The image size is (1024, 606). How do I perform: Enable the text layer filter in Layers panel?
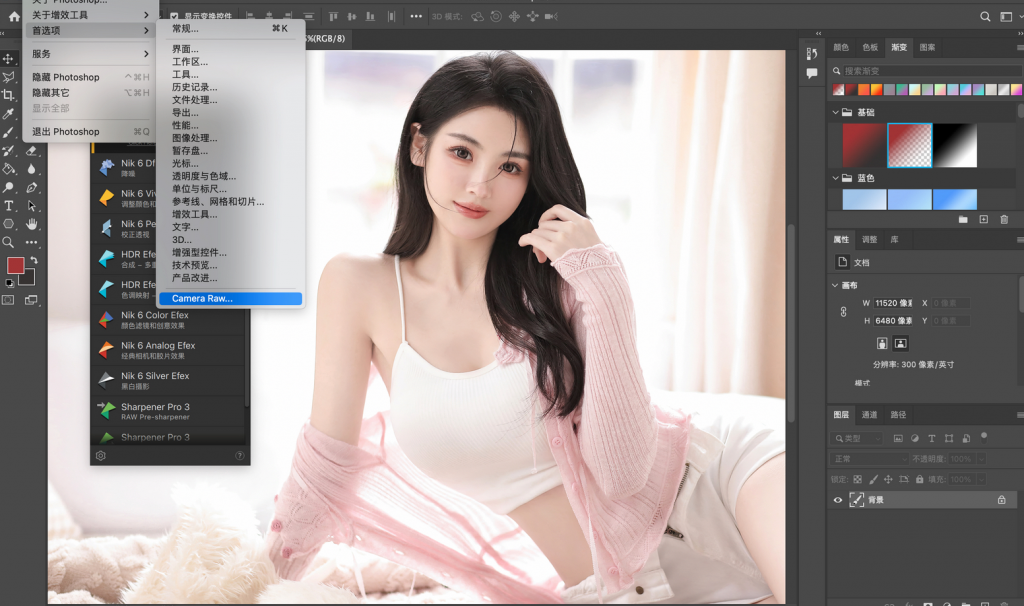tap(932, 438)
